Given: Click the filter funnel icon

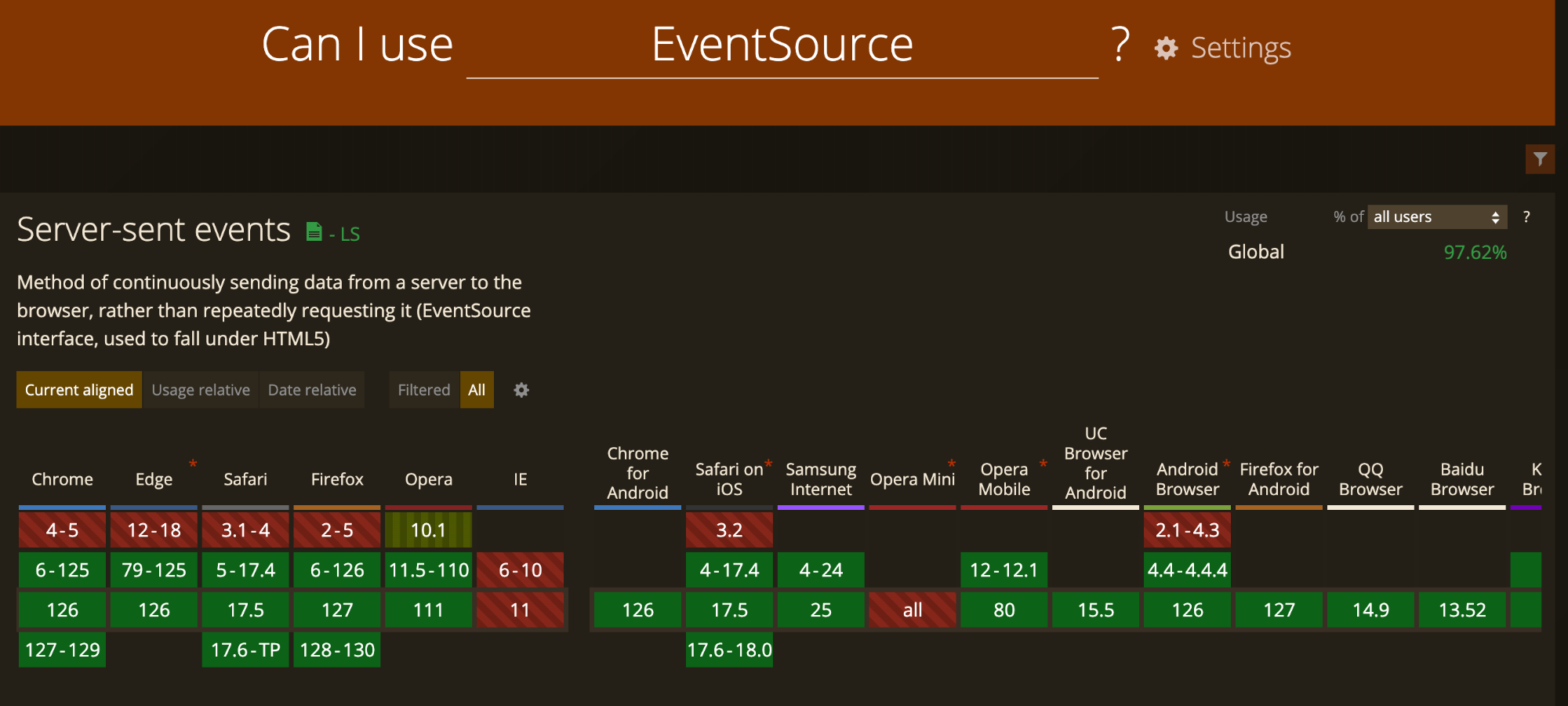Looking at the screenshot, I should [x=1540, y=159].
